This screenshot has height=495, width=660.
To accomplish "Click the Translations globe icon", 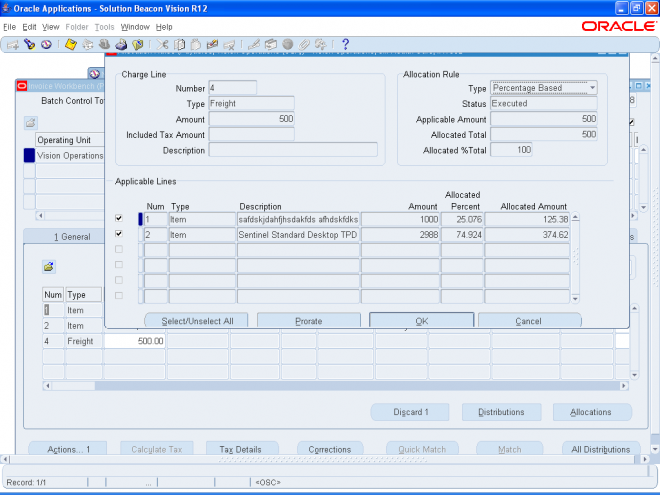I will (x=287, y=44).
